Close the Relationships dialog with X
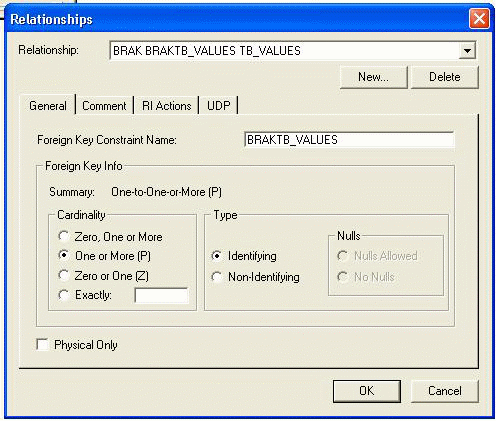496x421 pixels. (479, 19)
